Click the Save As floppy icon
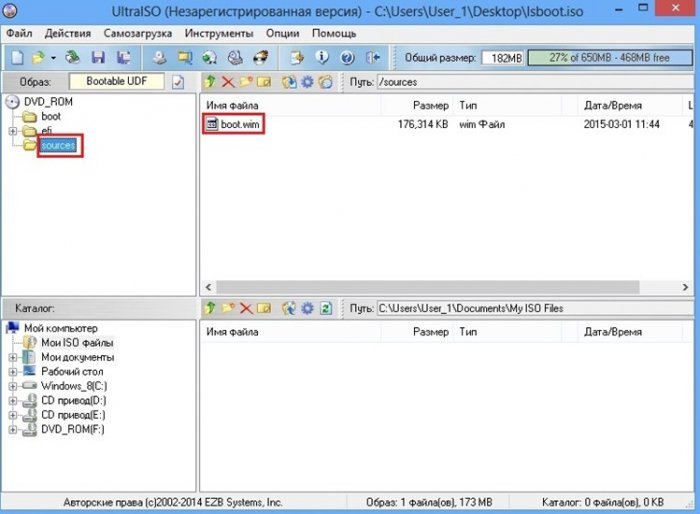 pyautogui.click(x=124, y=58)
